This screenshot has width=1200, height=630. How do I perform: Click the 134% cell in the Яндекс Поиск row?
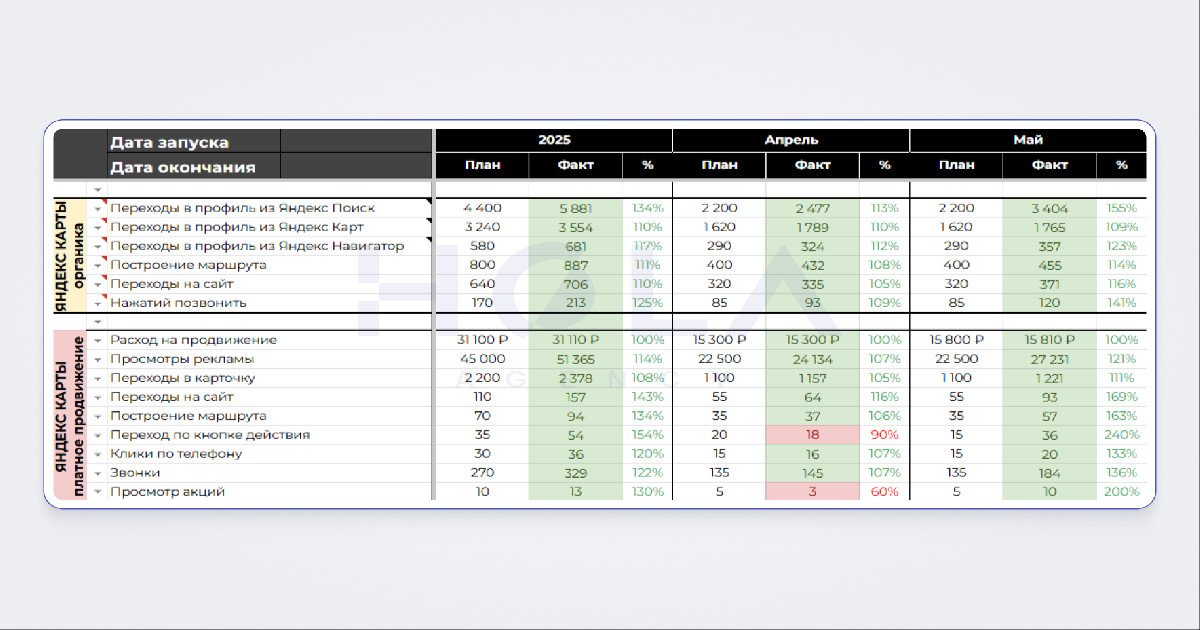tap(647, 208)
